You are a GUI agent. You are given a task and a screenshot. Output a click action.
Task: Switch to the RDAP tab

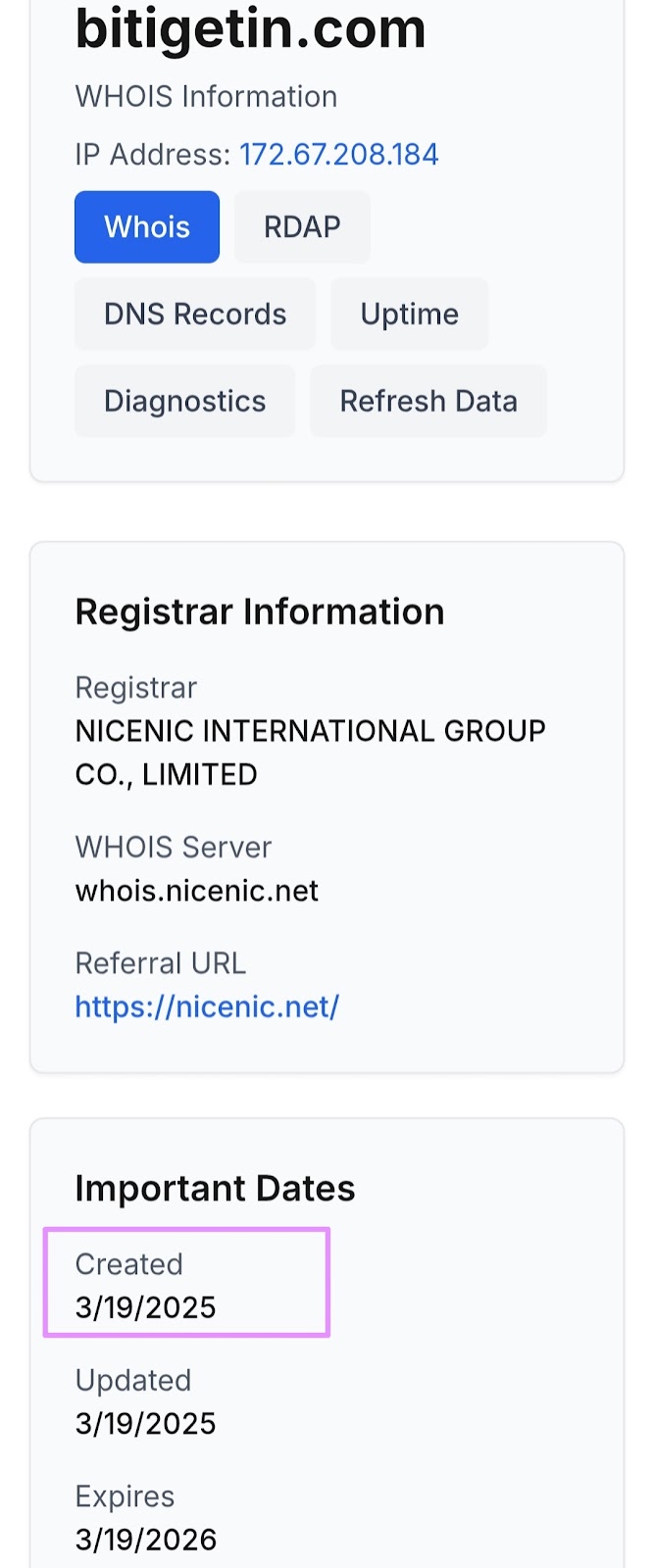point(302,227)
